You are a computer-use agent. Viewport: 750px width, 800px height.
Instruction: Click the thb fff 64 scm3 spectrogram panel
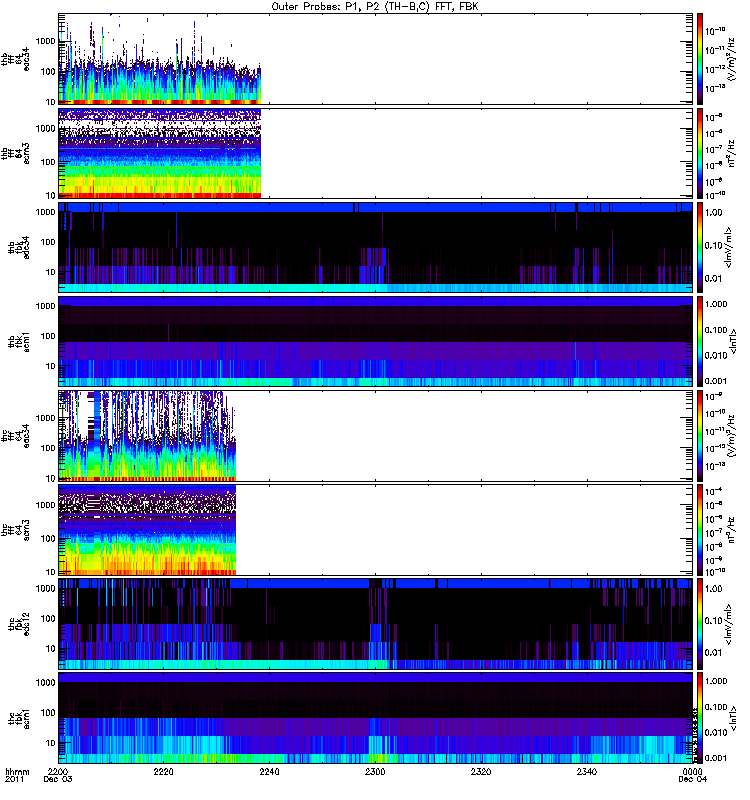pos(376,153)
